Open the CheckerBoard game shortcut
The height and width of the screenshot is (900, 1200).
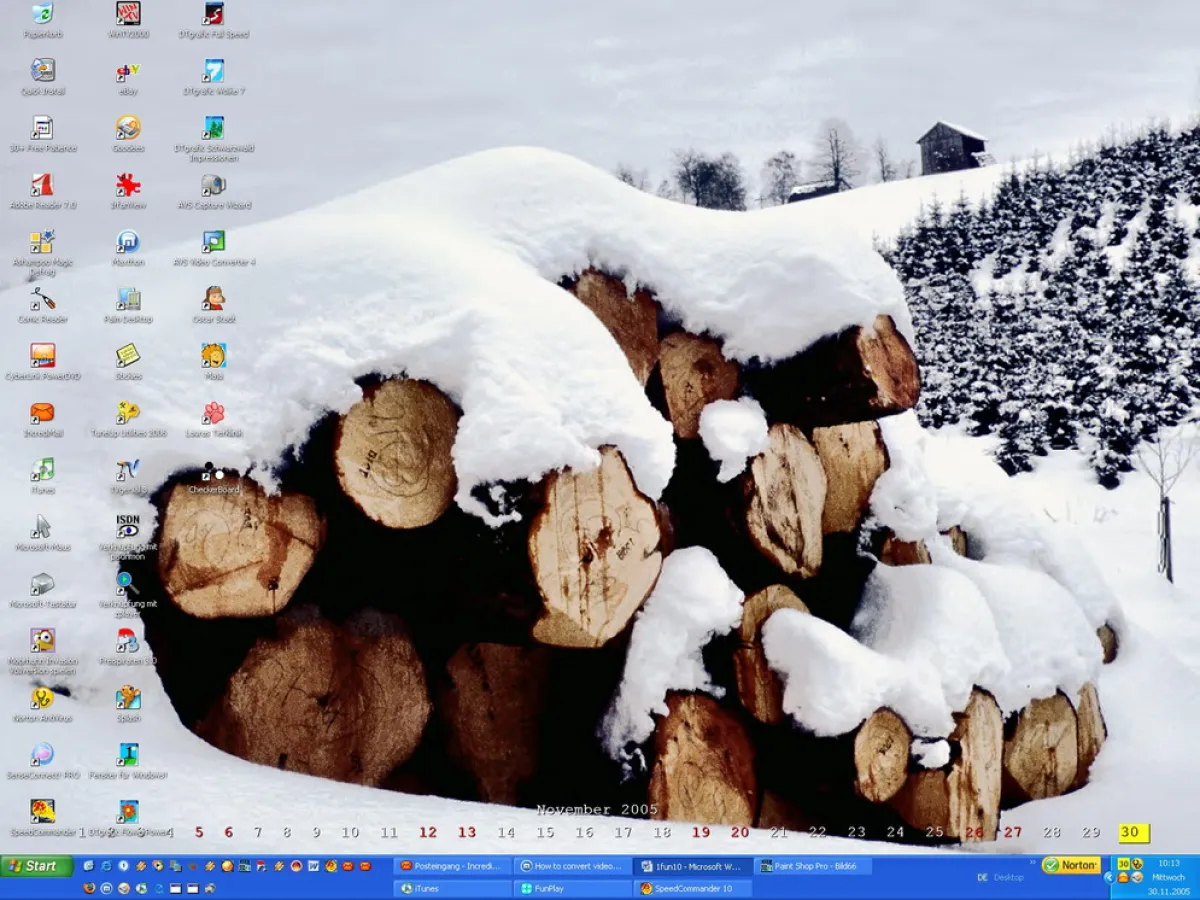pyautogui.click(x=213, y=472)
